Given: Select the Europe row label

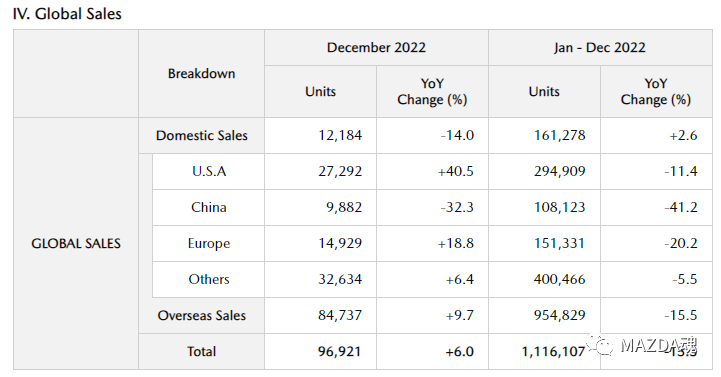Looking at the screenshot, I should click(x=209, y=243).
